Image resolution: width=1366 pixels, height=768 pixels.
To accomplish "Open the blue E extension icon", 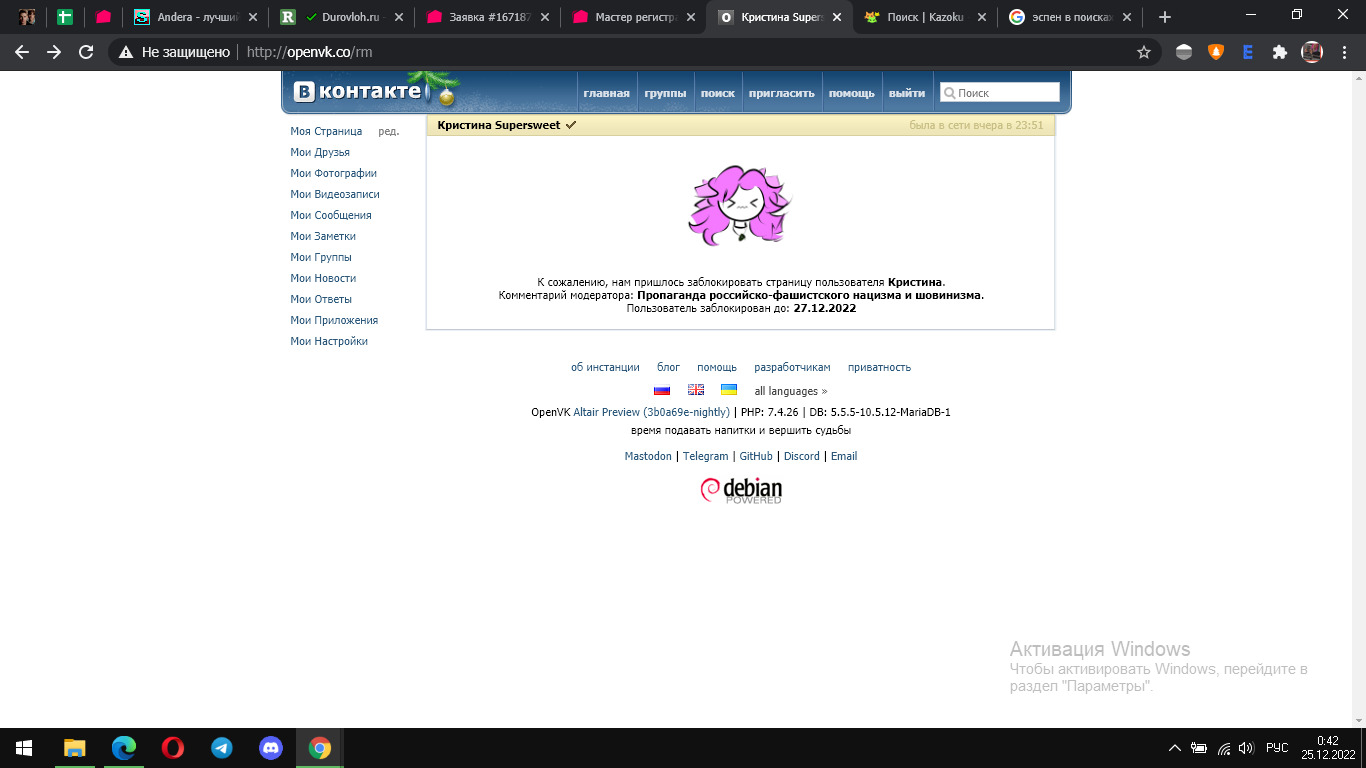I will click(x=1248, y=52).
